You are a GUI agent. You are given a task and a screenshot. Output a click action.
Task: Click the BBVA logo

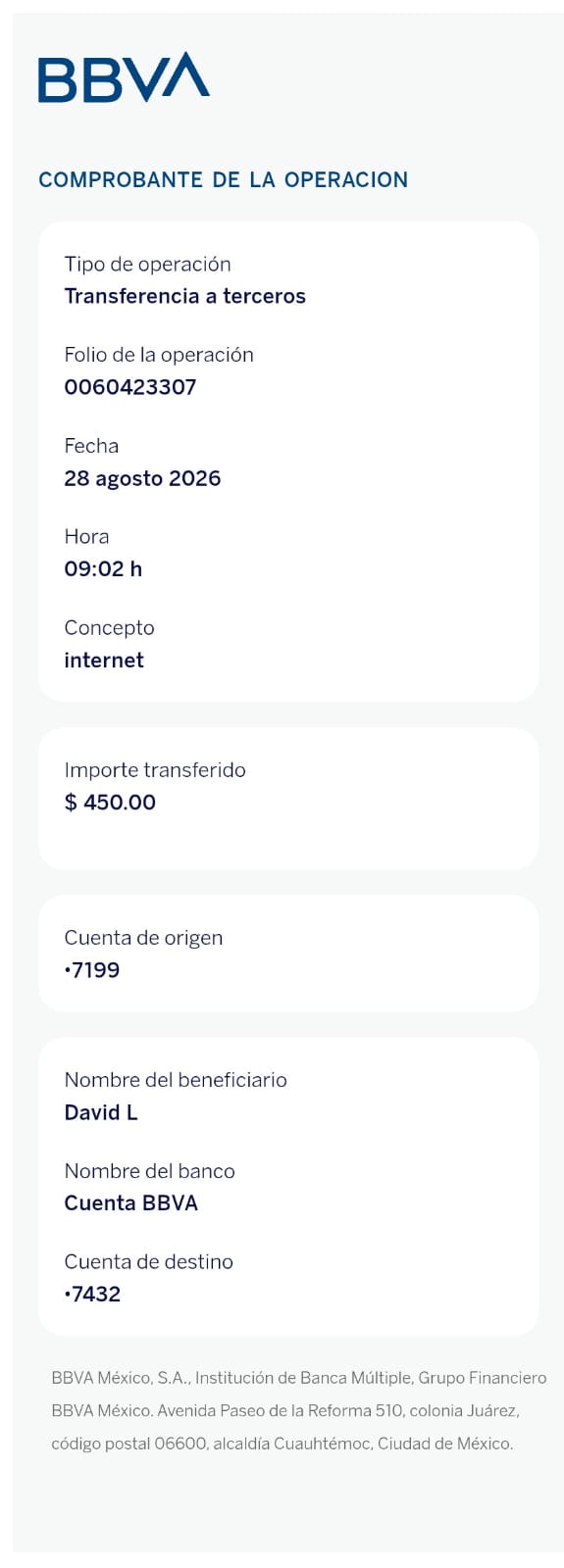(x=124, y=77)
